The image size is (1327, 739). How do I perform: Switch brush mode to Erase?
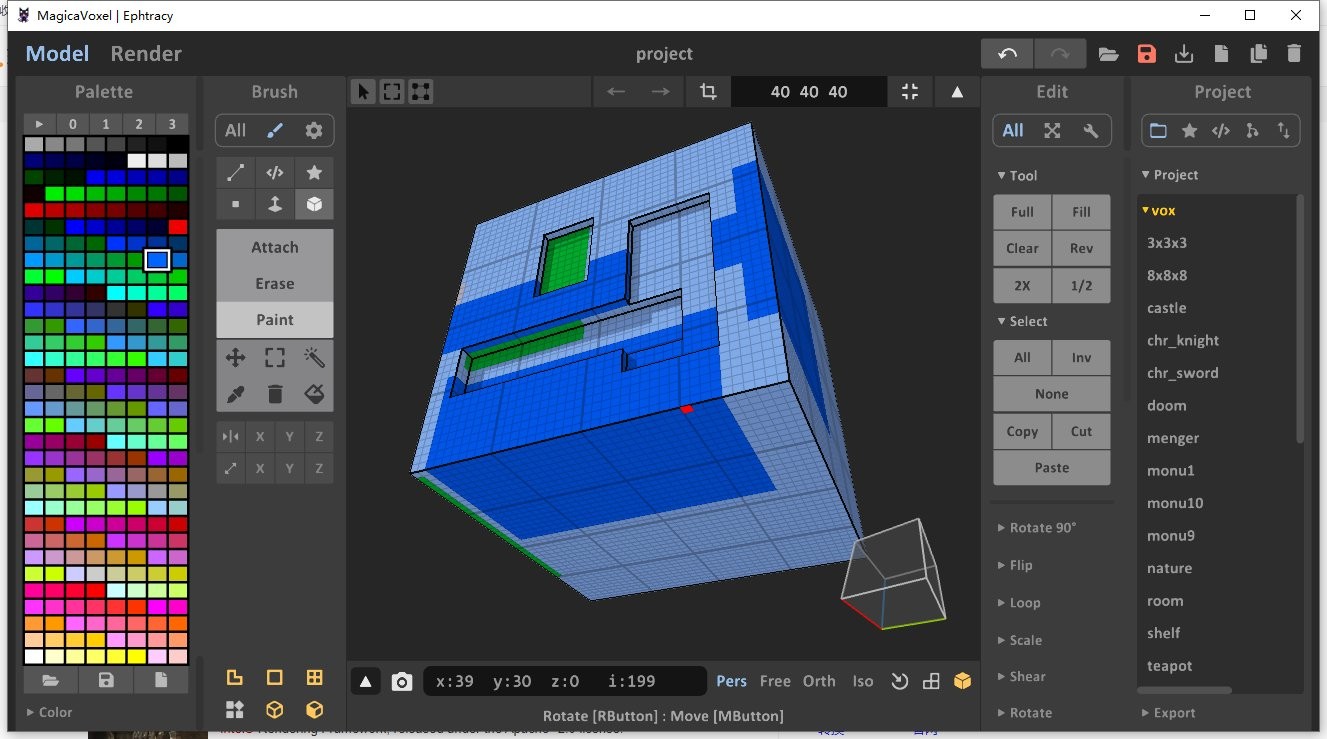coord(274,283)
